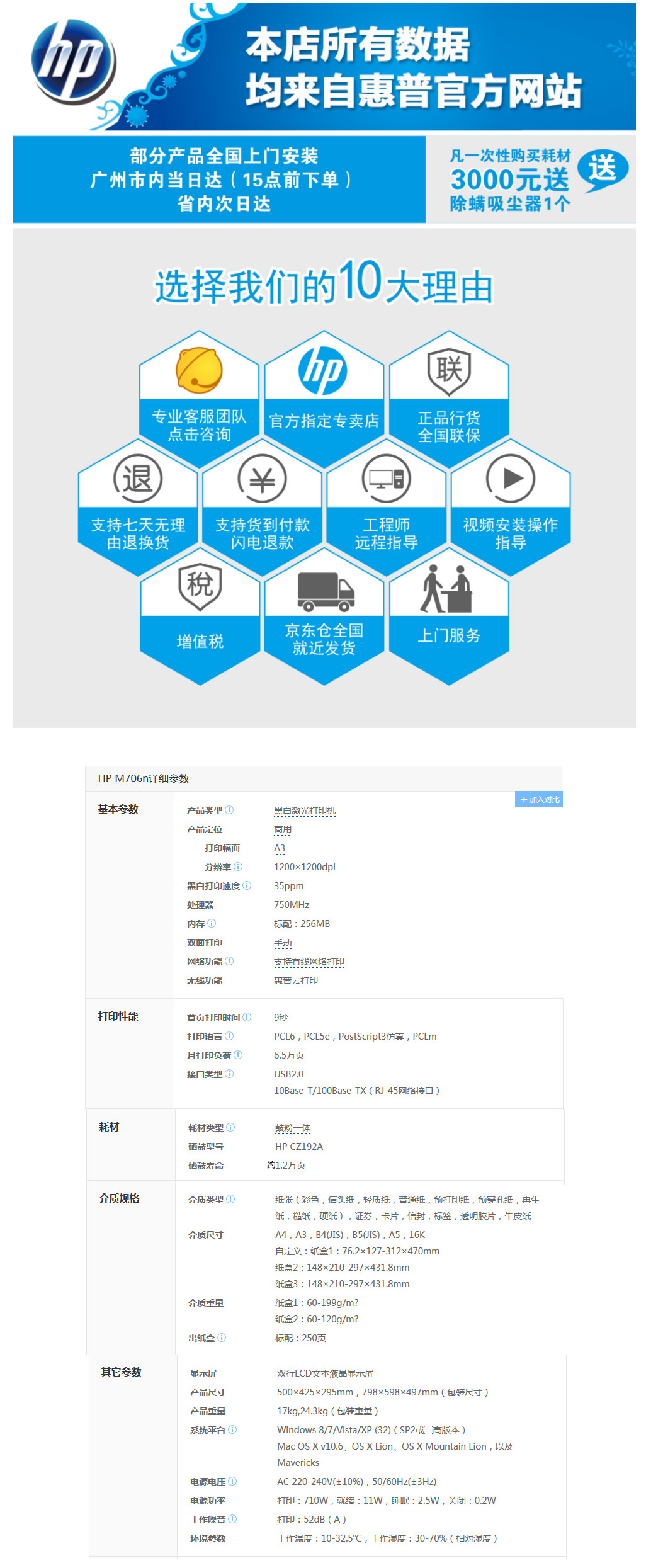
Task: Click the 支持七天无理由退换货 label
Action: coord(138,533)
